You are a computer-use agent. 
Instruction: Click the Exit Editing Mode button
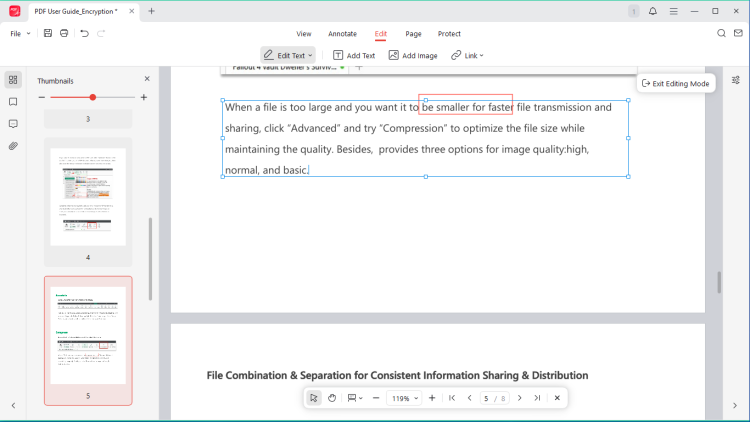click(x=675, y=83)
